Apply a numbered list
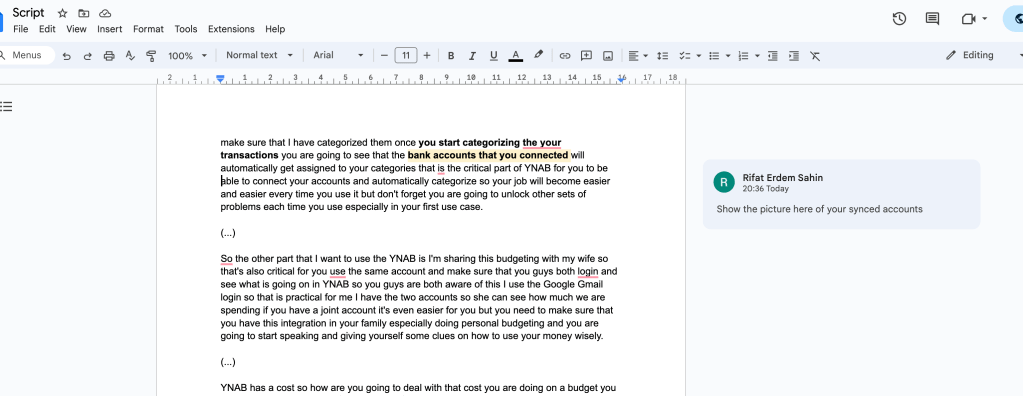Screen dimensions: 1023x396 [x=743, y=56]
